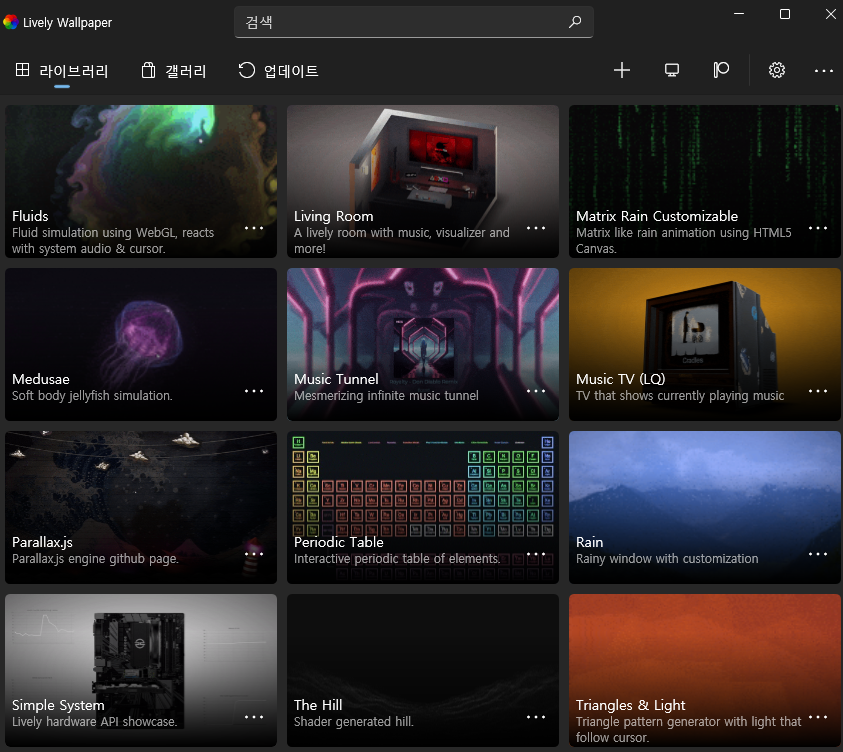
Task: Open Triangles & Light more options
Action: [x=818, y=717]
